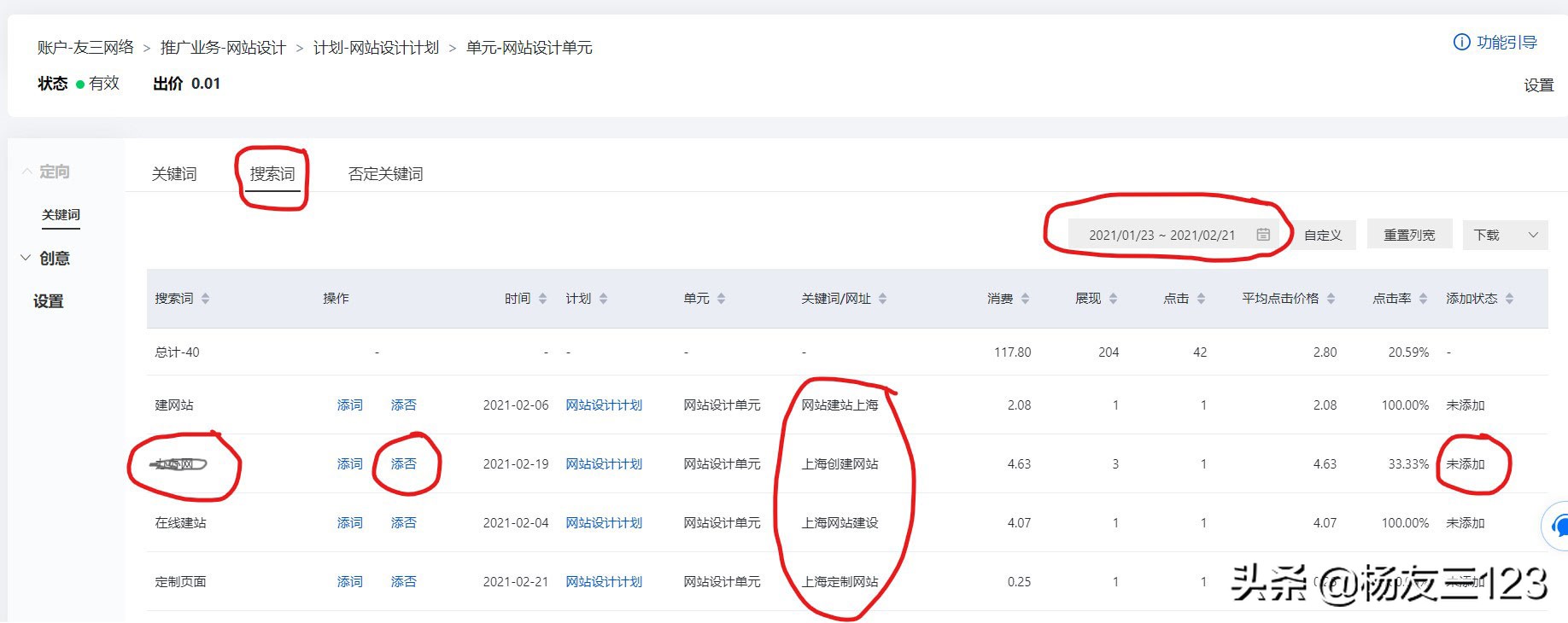Sort by 点击 column arrows
Image resolution: width=1568 pixels, height=623 pixels.
click(x=1201, y=299)
